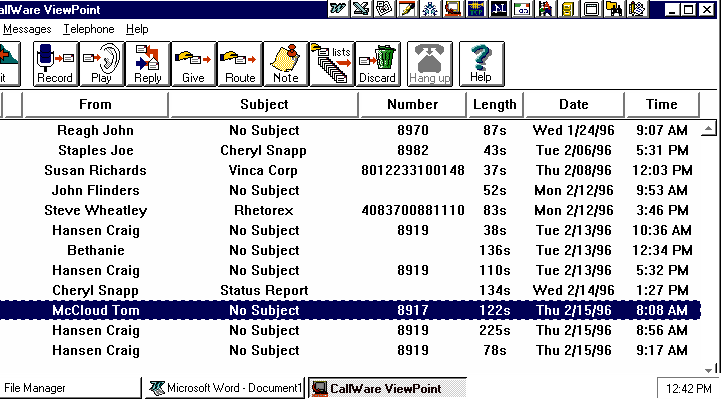Sort messages by Subject column header

pyautogui.click(x=264, y=105)
